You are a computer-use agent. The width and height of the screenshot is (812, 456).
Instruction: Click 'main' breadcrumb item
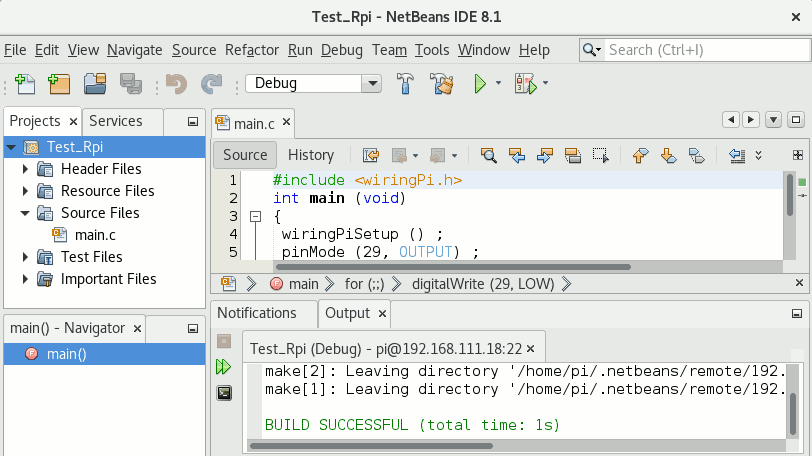click(303, 284)
